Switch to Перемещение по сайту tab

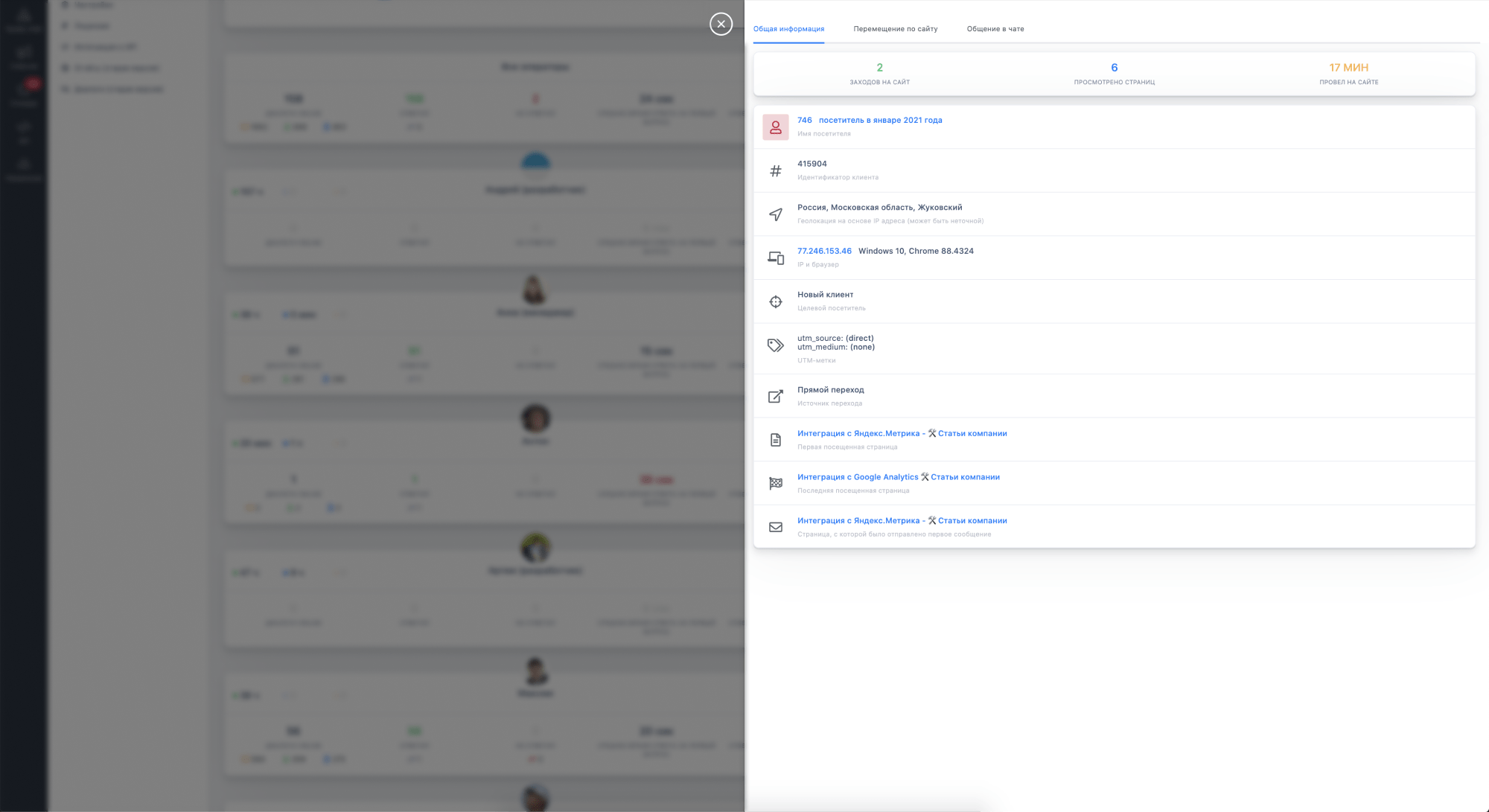(x=895, y=29)
